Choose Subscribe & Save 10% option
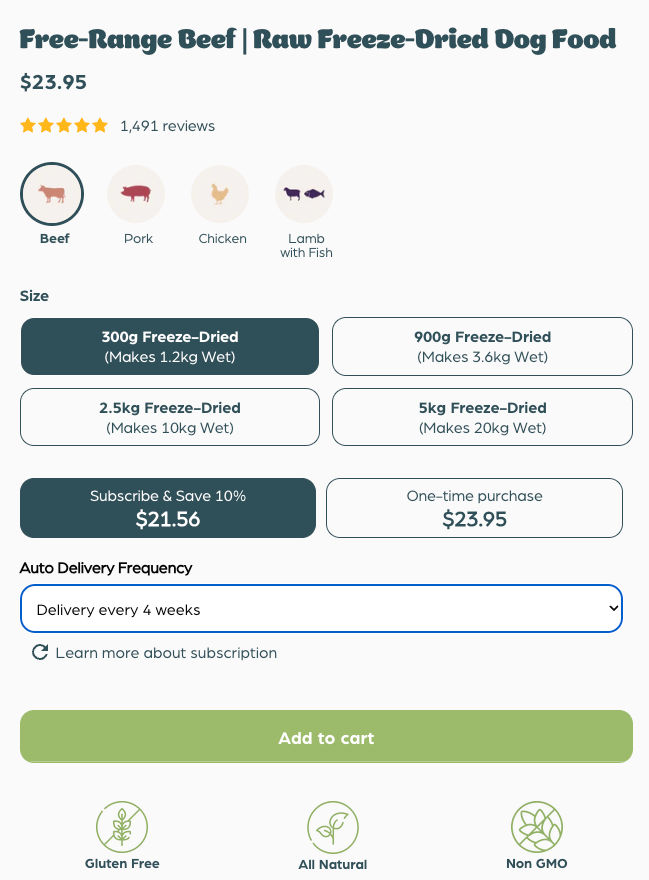The width and height of the screenshot is (649, 880). [168, 508]
